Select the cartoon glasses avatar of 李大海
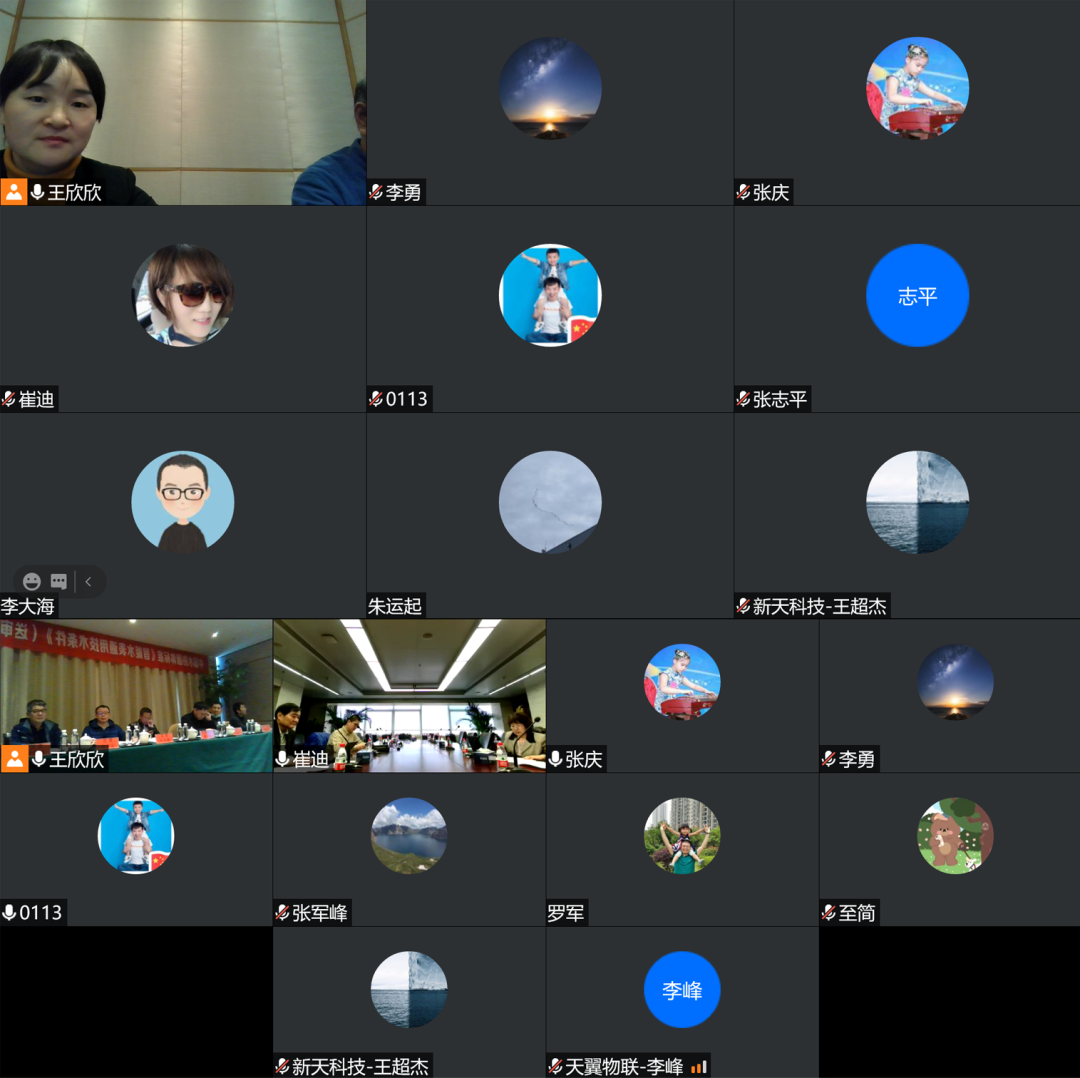The width and height of the screenshot is (1080, 1078). click(183, 502)
